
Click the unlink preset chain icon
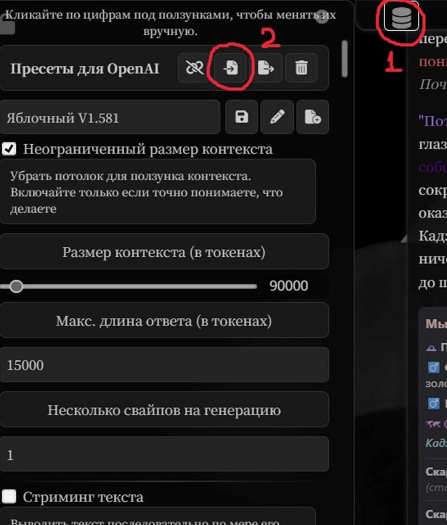click(x=195, y=68)
